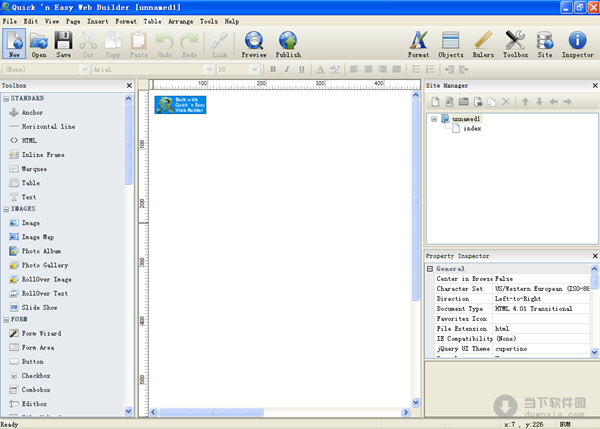
Task: Pick the HTML object tool
Action: click(x=23, y=140)
